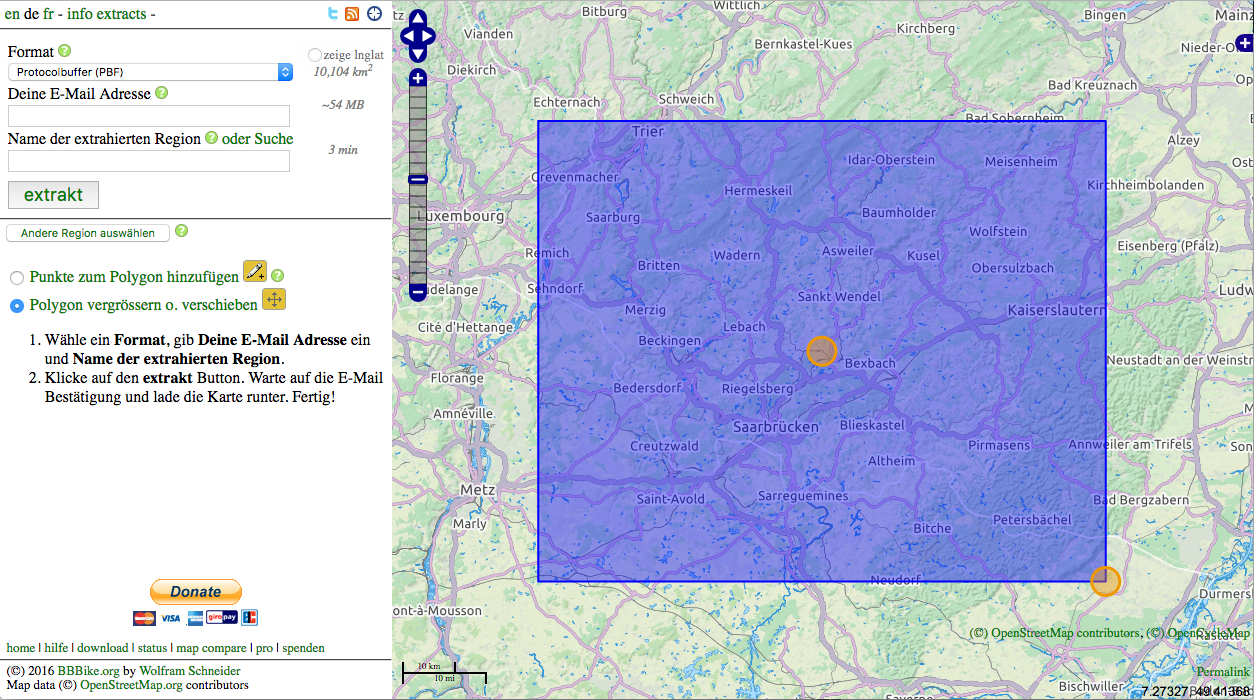Open the pro footer link
The image size is (1254, 700).
pos(264,648)
